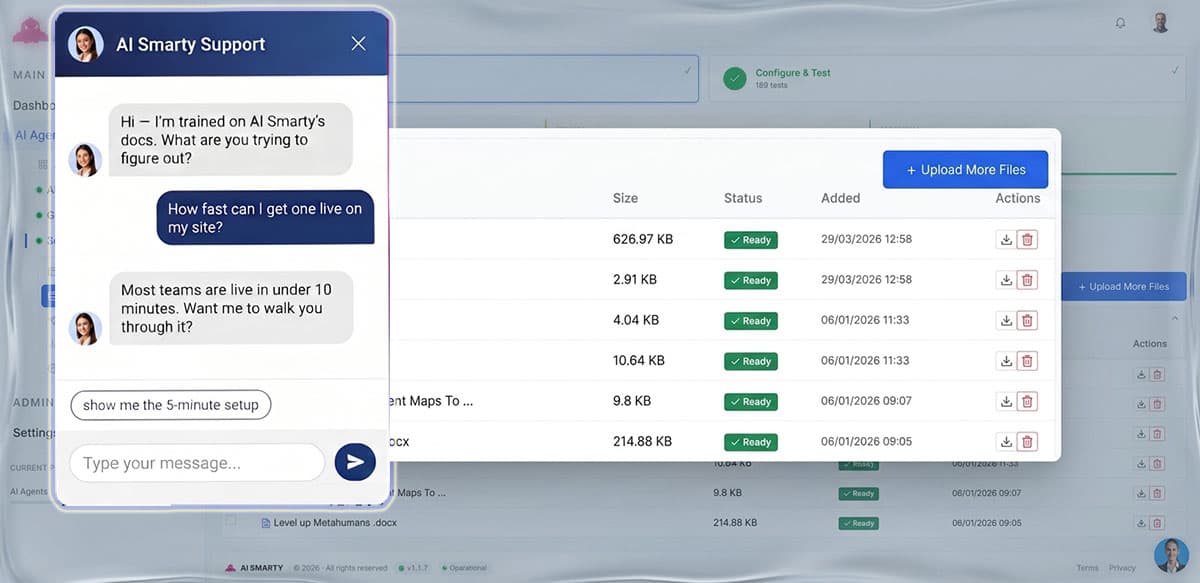Click '06/01/2026 09:05' in the zoomed card
Image resolution: width=1200 pixels, height=583 pixels.
pyautogui.click(x=866, y=441)
